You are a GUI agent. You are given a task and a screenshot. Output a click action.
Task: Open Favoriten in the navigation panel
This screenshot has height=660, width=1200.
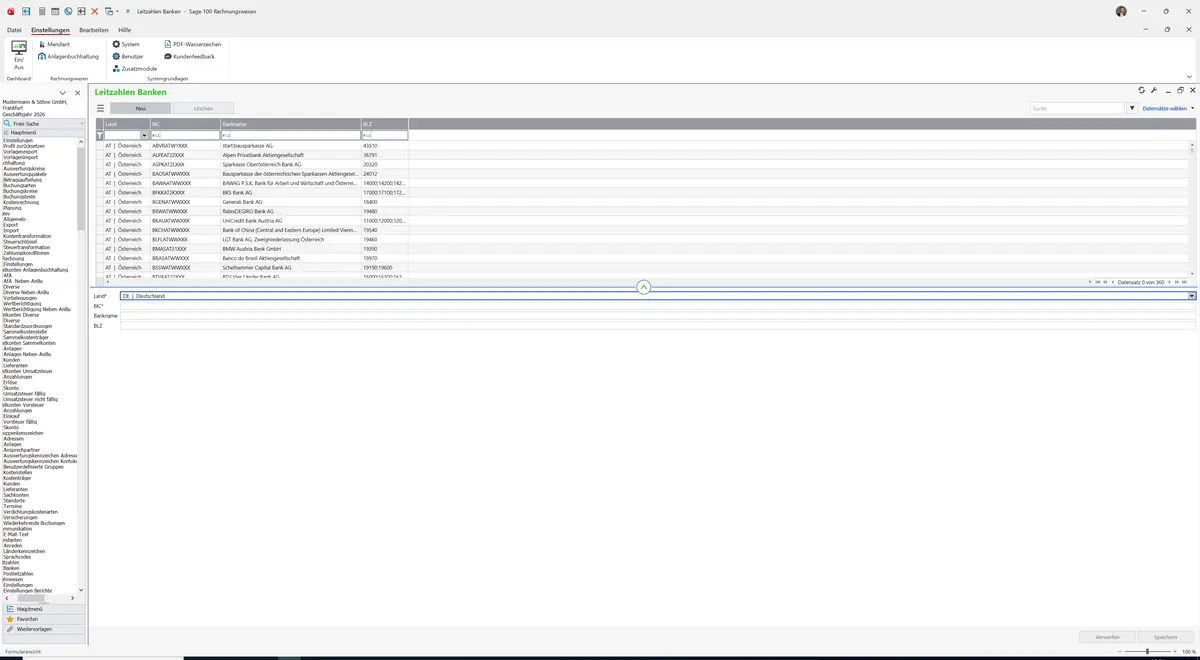point(43,619)
